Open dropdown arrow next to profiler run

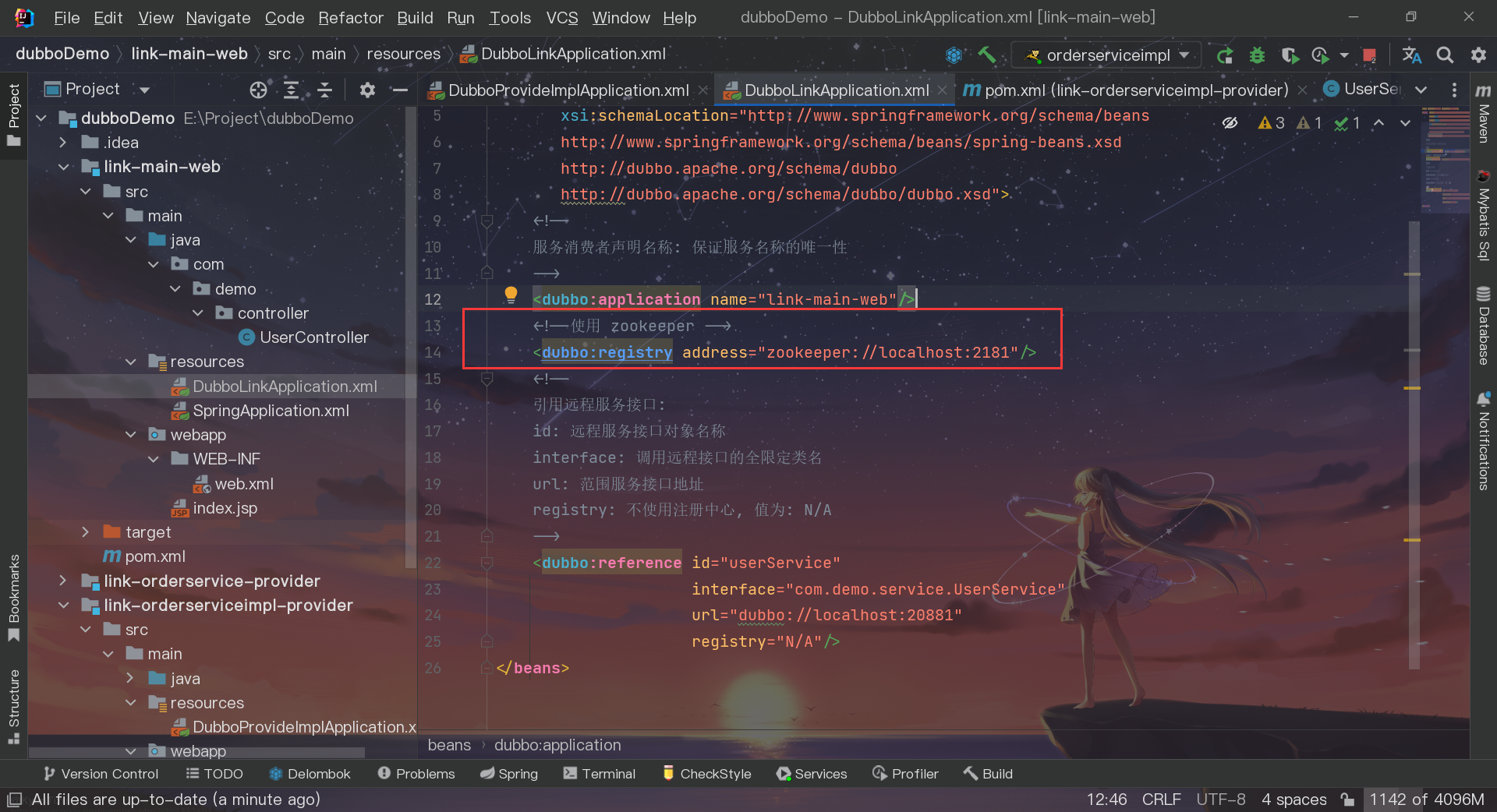1344,55
